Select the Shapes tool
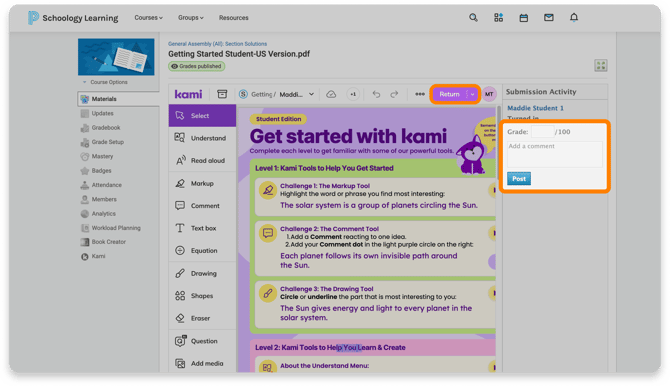The image size is (670, 386). coord(202,296)
